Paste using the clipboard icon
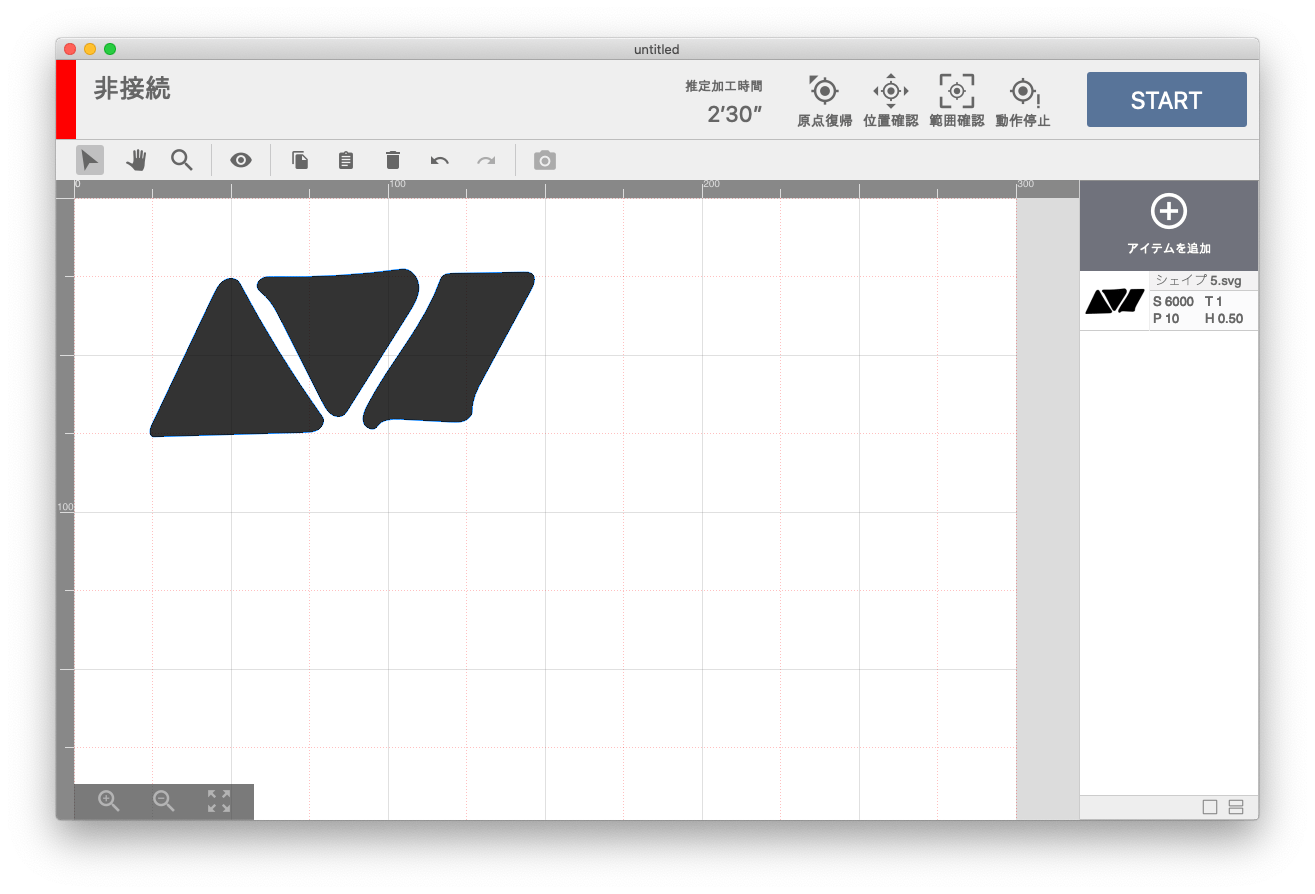The width and height of the screenshot is (1315, 894). coord(346,160)
